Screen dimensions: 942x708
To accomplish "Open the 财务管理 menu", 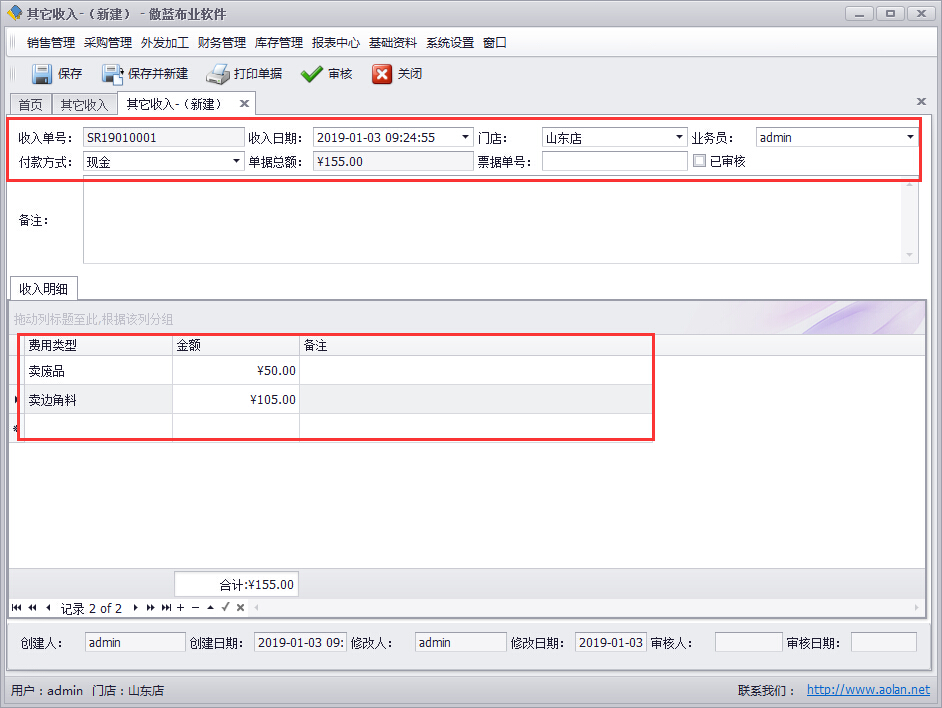I will tap(221, 43).
